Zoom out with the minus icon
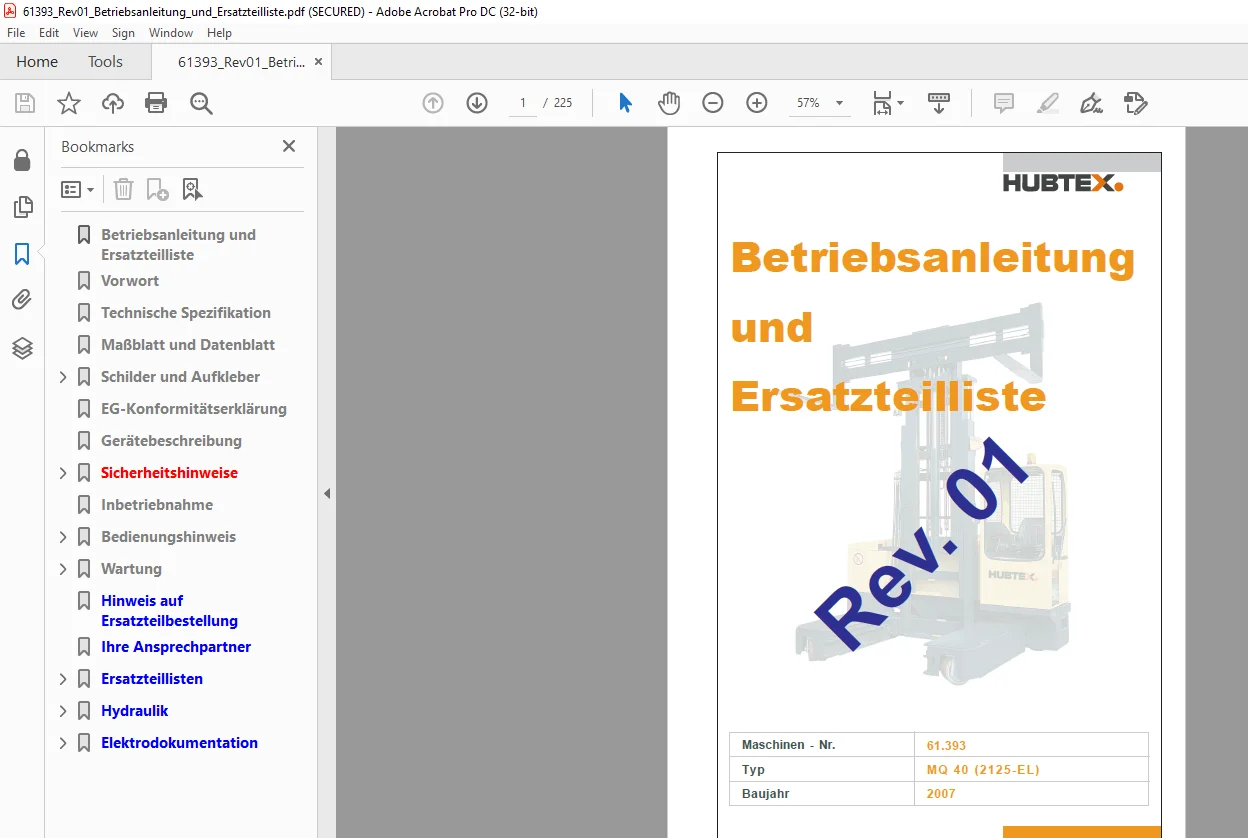Image resolution: width=1248 pixels, height=838 pixels. [x=713, y=103]
